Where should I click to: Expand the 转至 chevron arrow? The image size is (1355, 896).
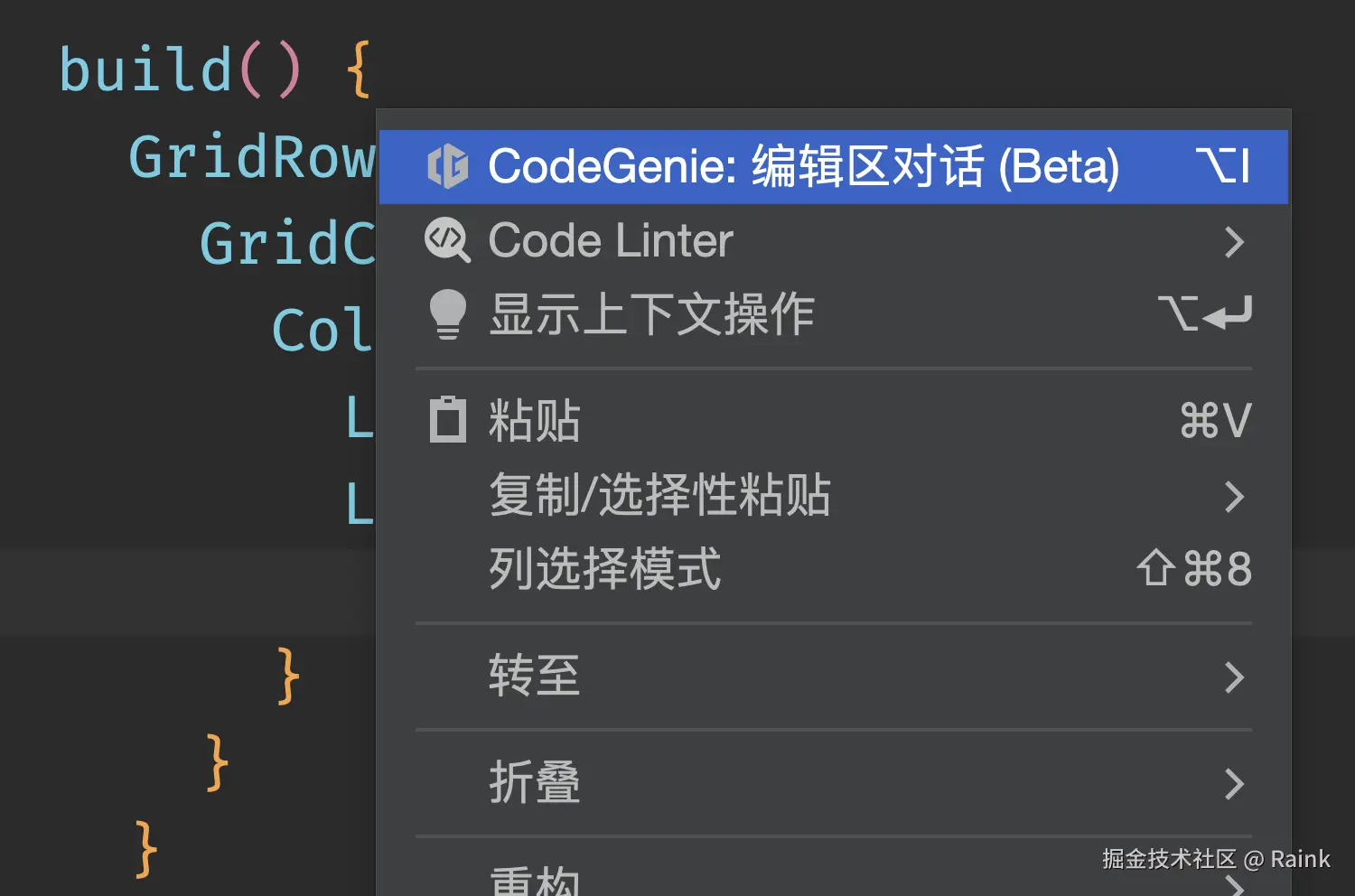pyautogui.click(x=1234, y=677)
